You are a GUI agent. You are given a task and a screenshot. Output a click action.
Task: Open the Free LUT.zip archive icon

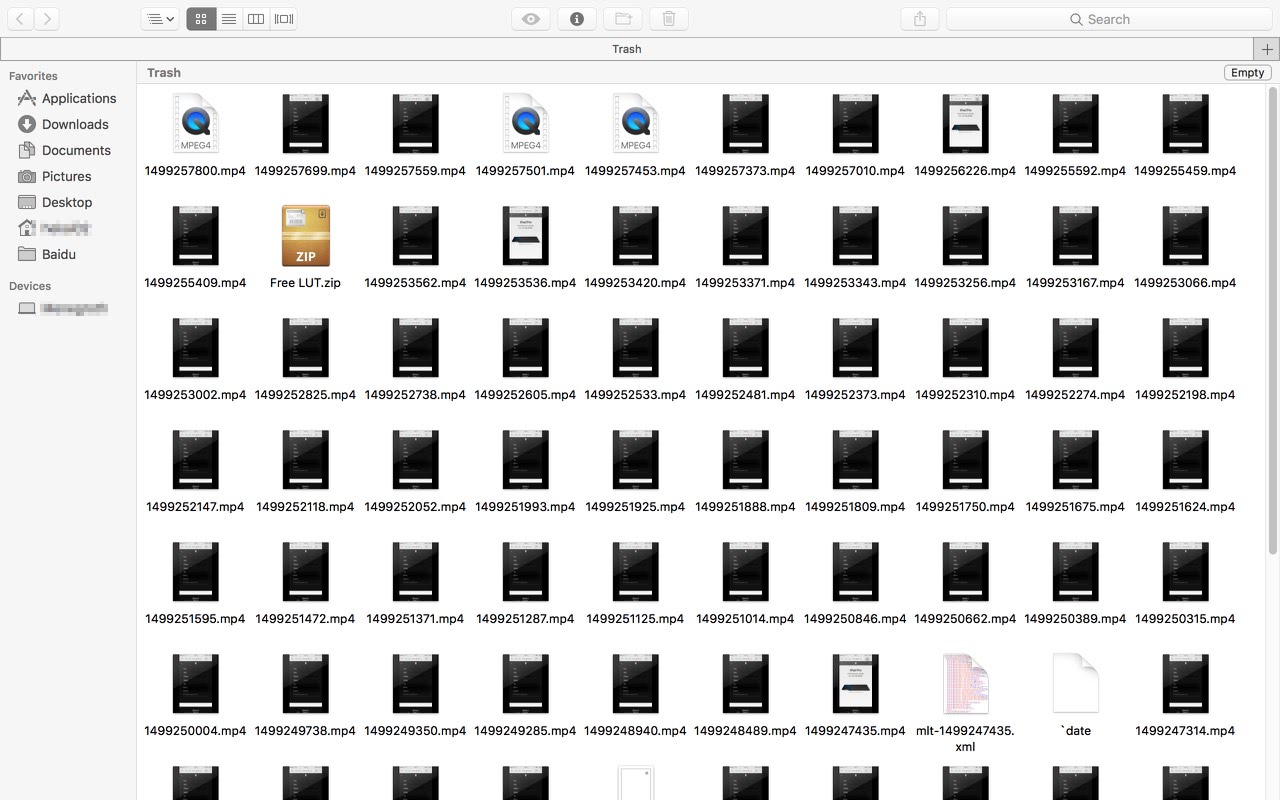coord(305,237)
